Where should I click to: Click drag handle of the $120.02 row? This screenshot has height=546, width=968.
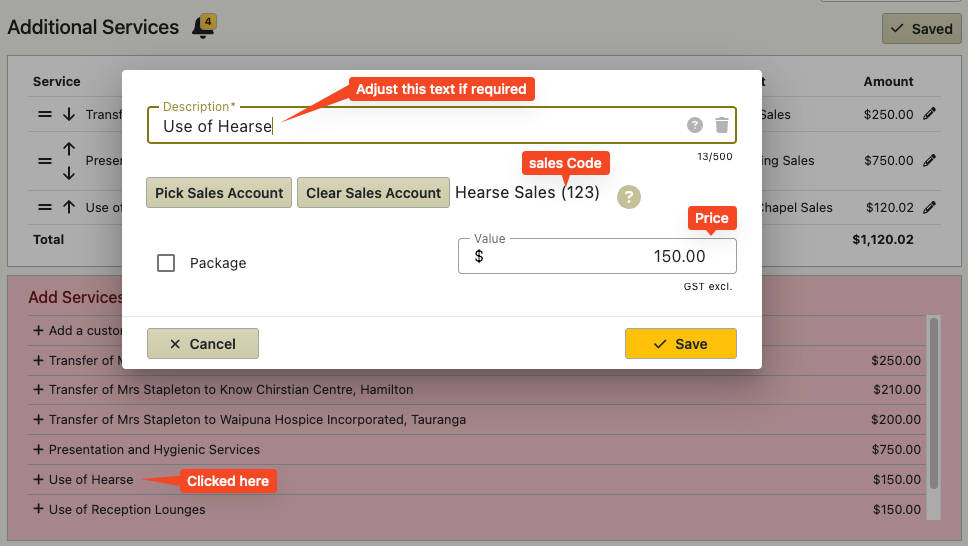coord(45,208)
